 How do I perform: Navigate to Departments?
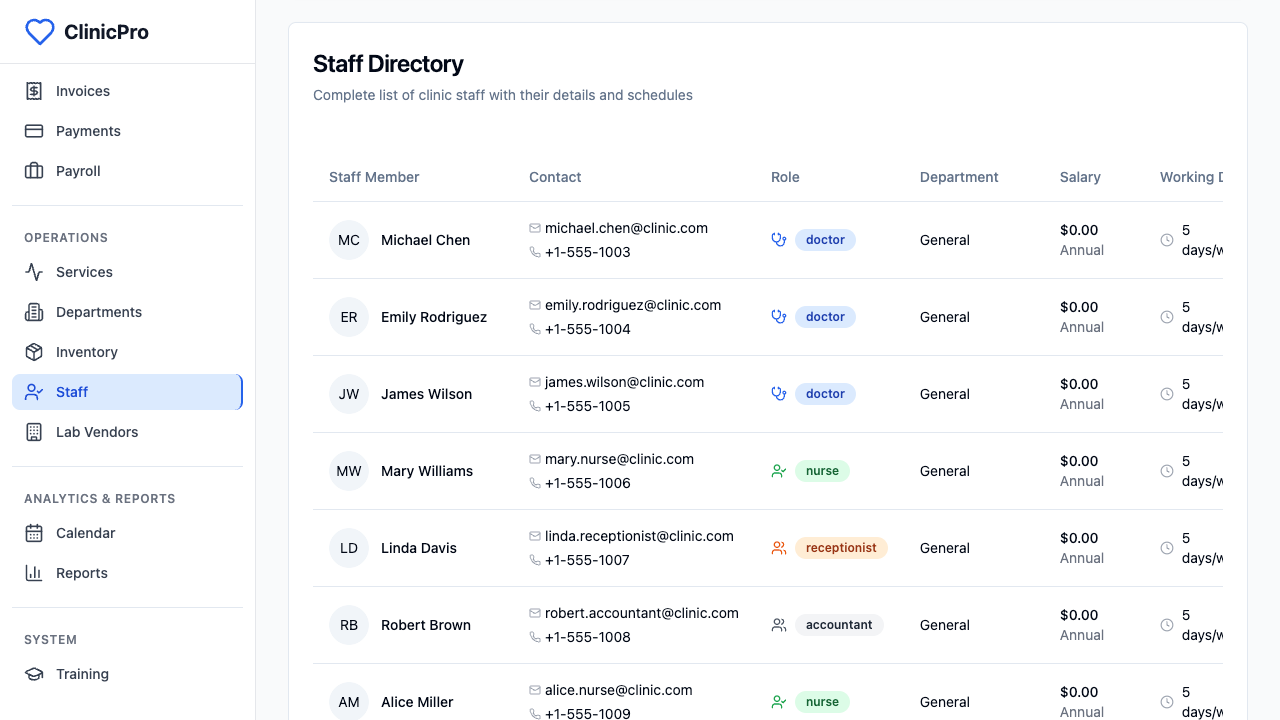pos(127,312)
